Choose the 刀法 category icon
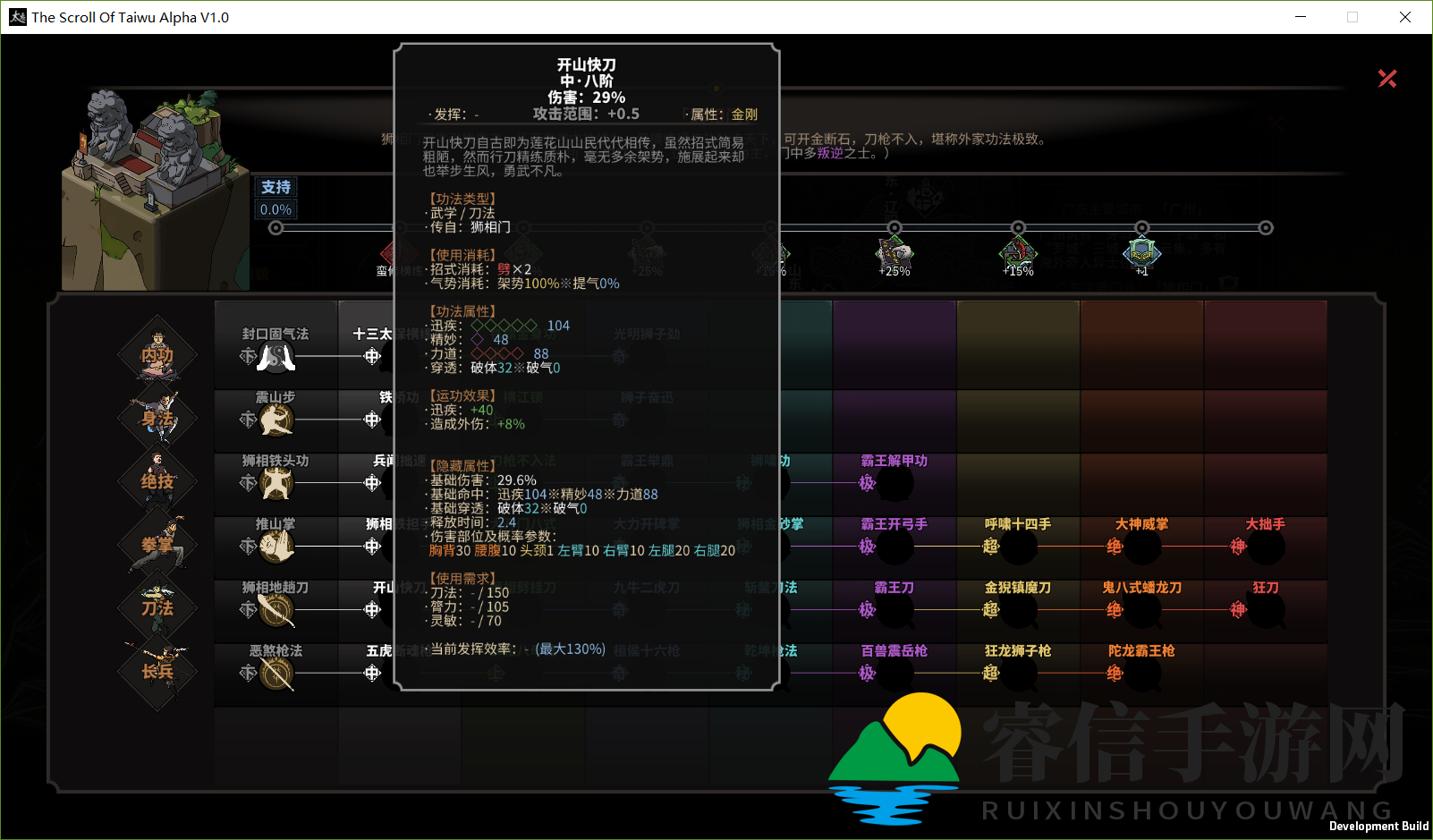Viewport: 1433px width, 840px height. pyautogui.click(x=158, y=607)
